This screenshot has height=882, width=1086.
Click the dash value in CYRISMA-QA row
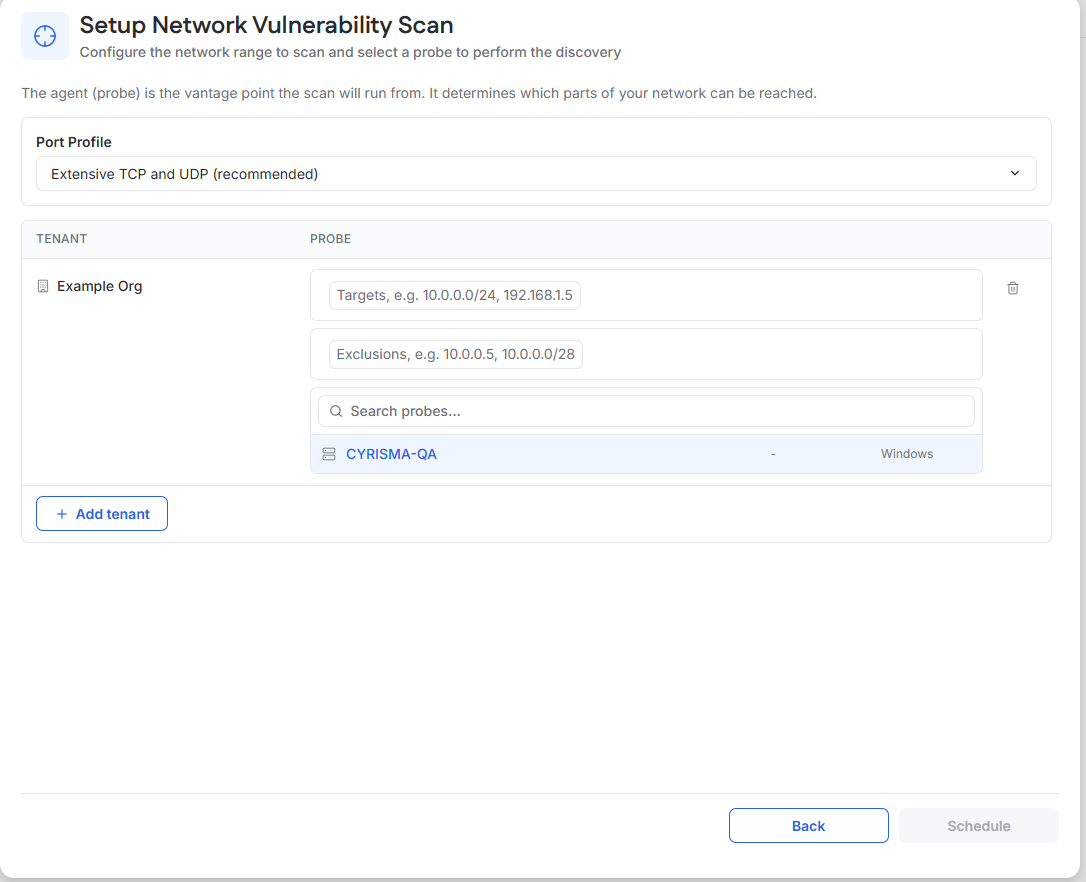pyautogui.click(x=773, y=455)
